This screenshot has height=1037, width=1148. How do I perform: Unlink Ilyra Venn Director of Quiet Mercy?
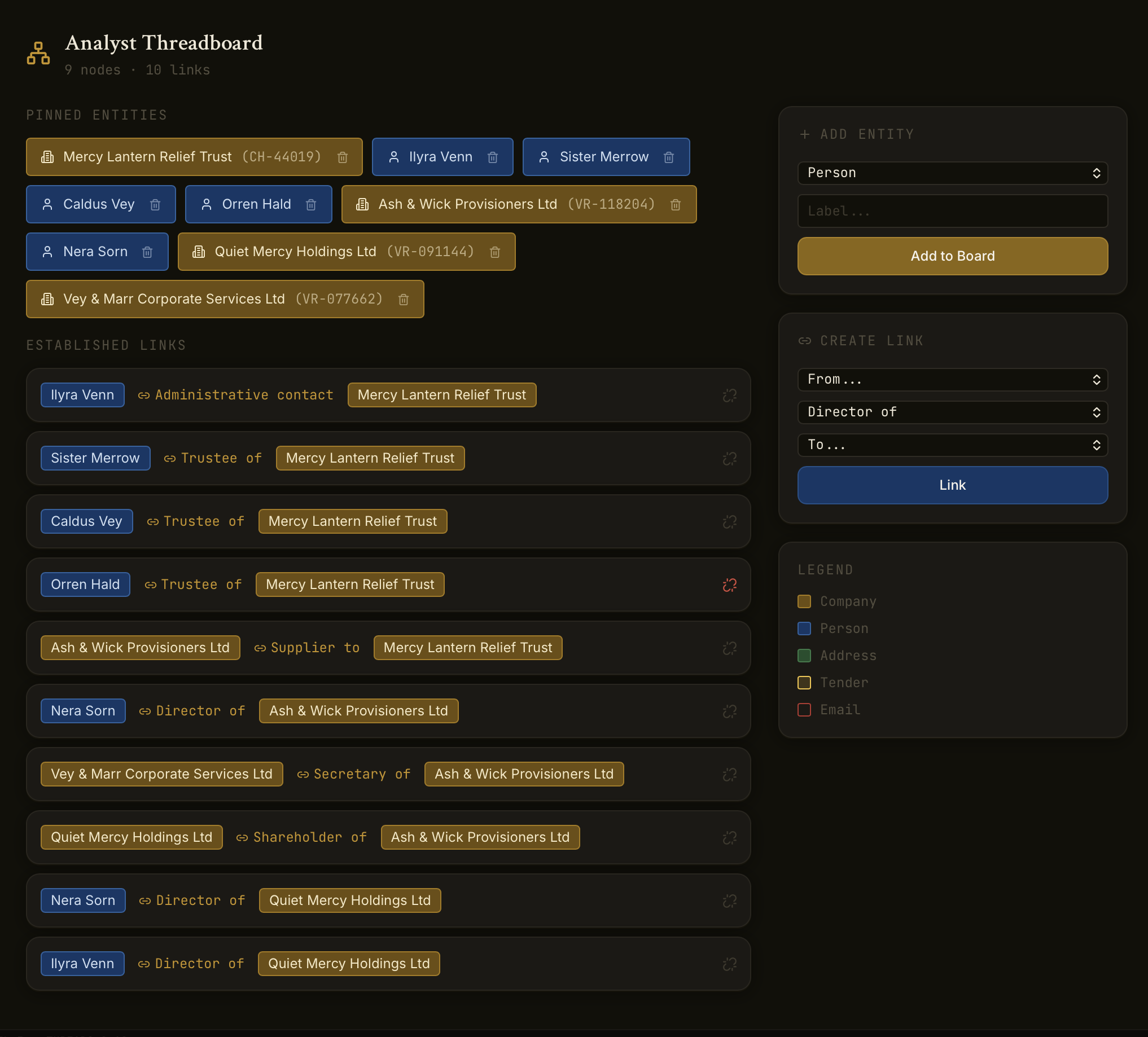click(x=729, y=964)
